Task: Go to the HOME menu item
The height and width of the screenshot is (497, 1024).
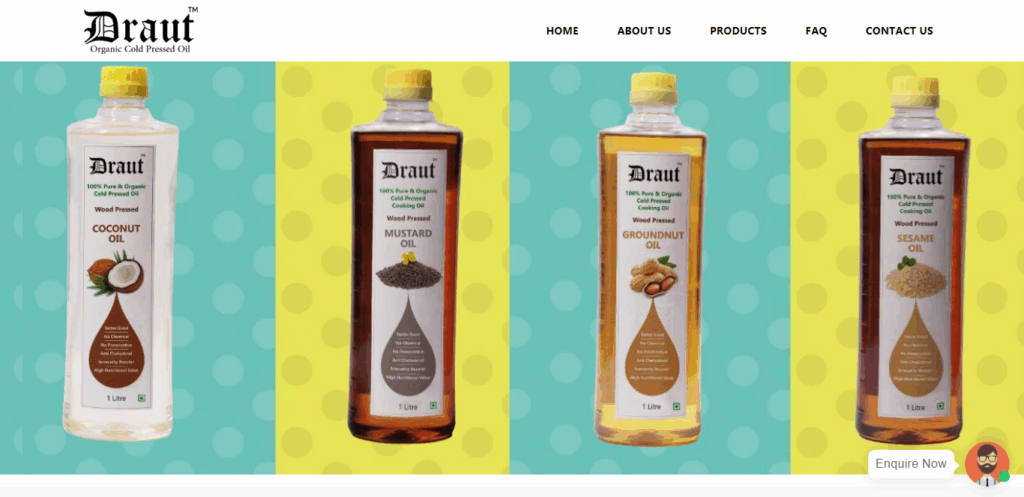Action: (562, 31)
